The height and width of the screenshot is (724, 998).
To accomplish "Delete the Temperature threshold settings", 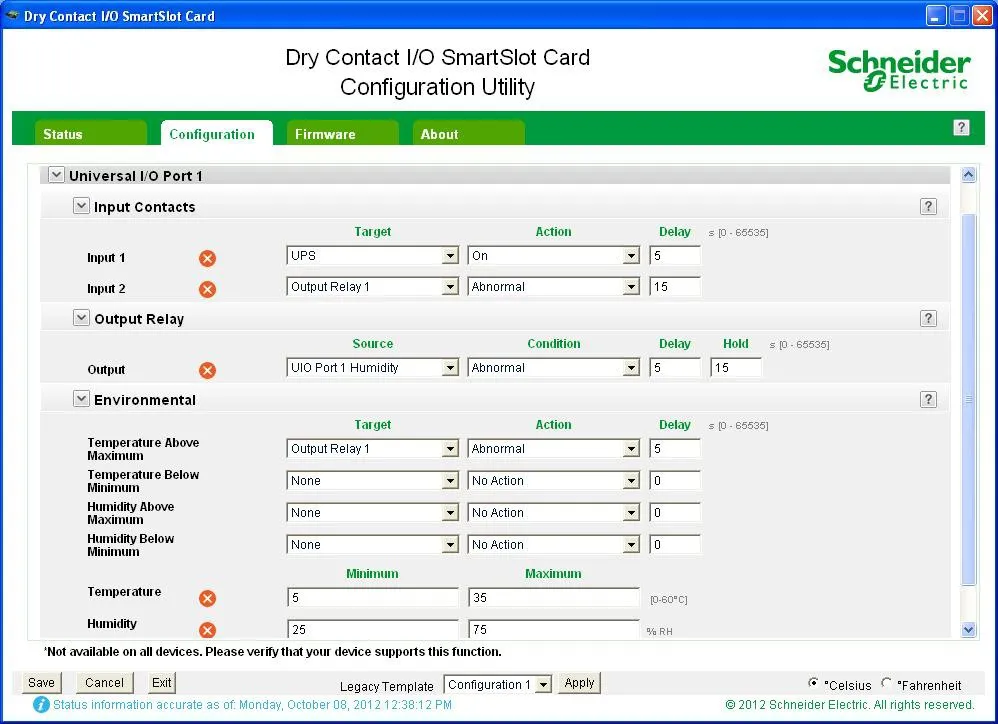I will [207, 598].
